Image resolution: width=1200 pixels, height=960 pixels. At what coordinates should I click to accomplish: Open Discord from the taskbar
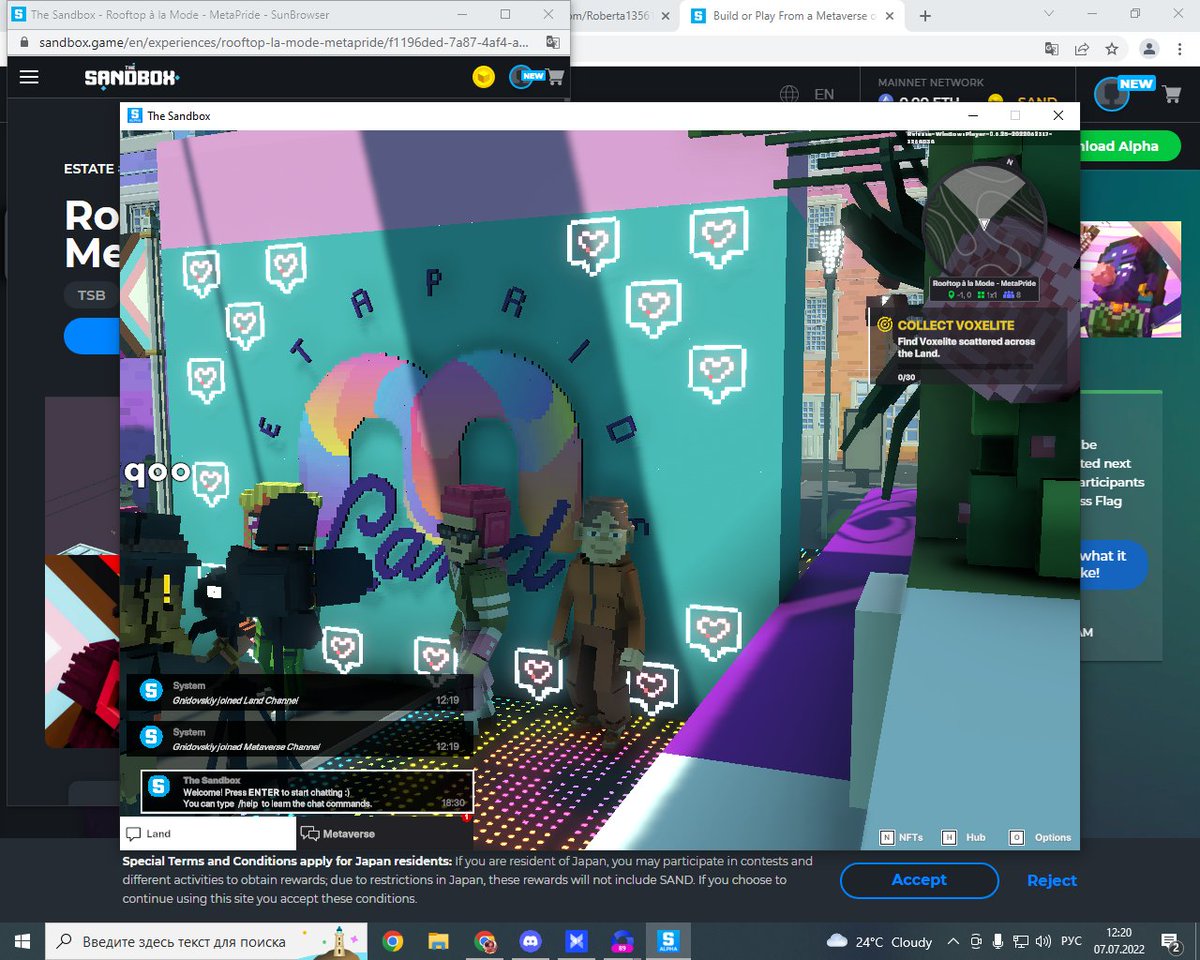tap(531, 941)
